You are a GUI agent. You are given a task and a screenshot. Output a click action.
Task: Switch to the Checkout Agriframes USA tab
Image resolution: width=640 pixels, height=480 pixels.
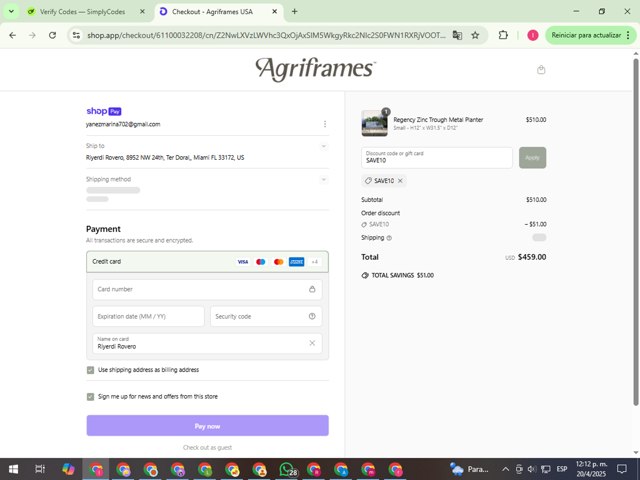point(218,11)
